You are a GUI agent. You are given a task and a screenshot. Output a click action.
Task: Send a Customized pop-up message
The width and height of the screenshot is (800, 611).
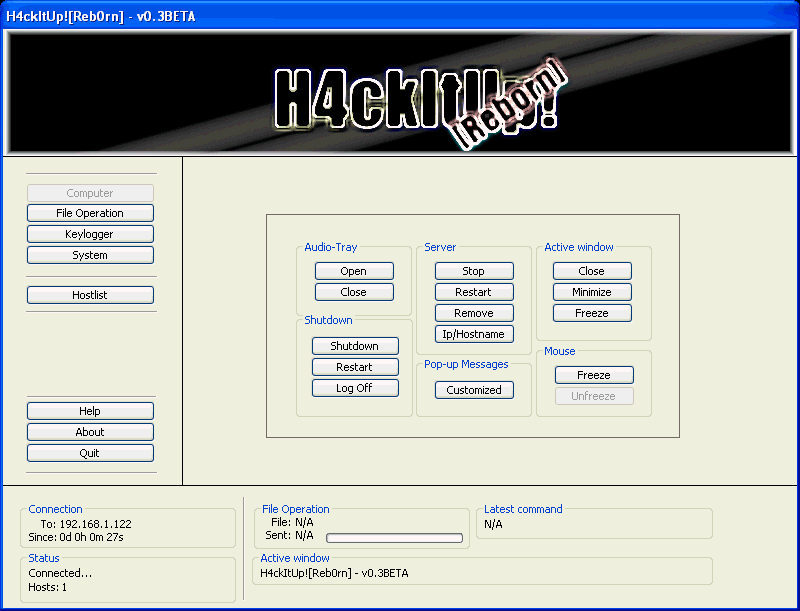[x=474, y=389]
